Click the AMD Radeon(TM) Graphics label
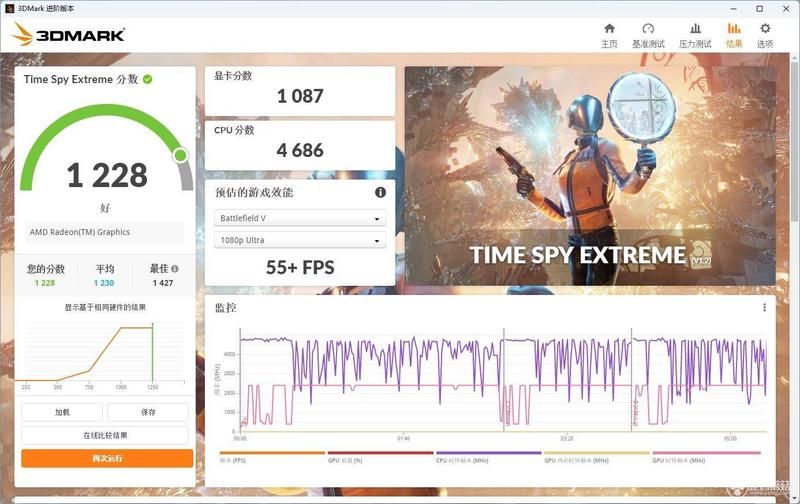 80,232
